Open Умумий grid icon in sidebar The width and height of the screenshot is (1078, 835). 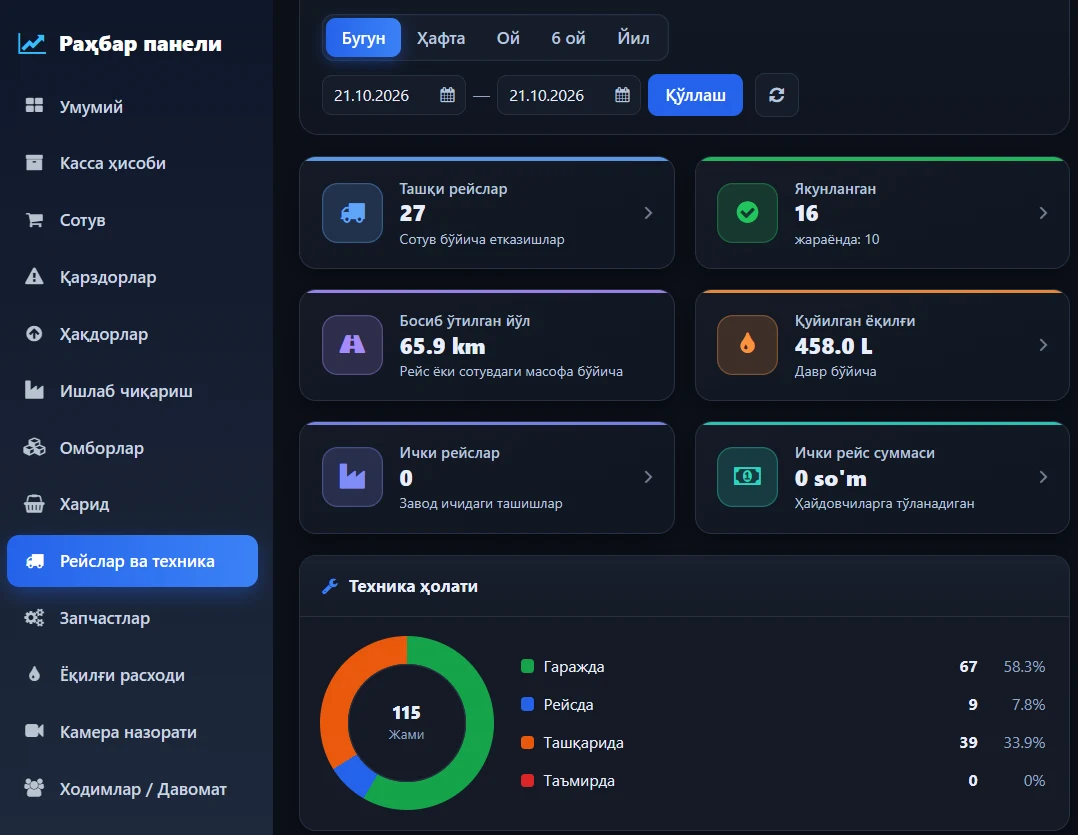tap(34, 105)
